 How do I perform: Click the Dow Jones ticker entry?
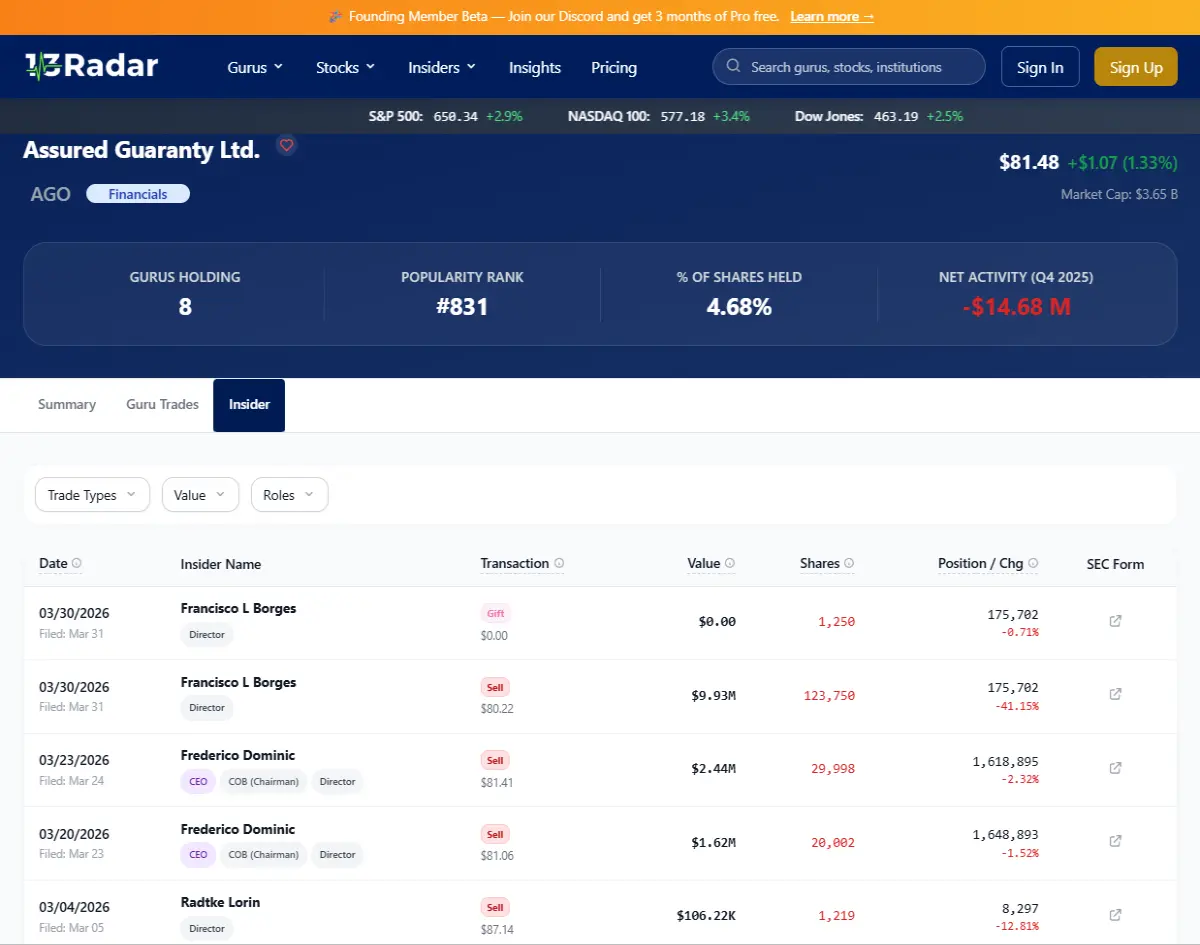879,116
